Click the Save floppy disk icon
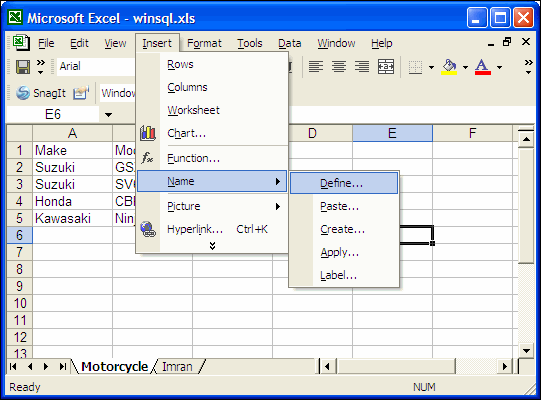Viewport: 541px width, 400px height. tap(23, 67)
